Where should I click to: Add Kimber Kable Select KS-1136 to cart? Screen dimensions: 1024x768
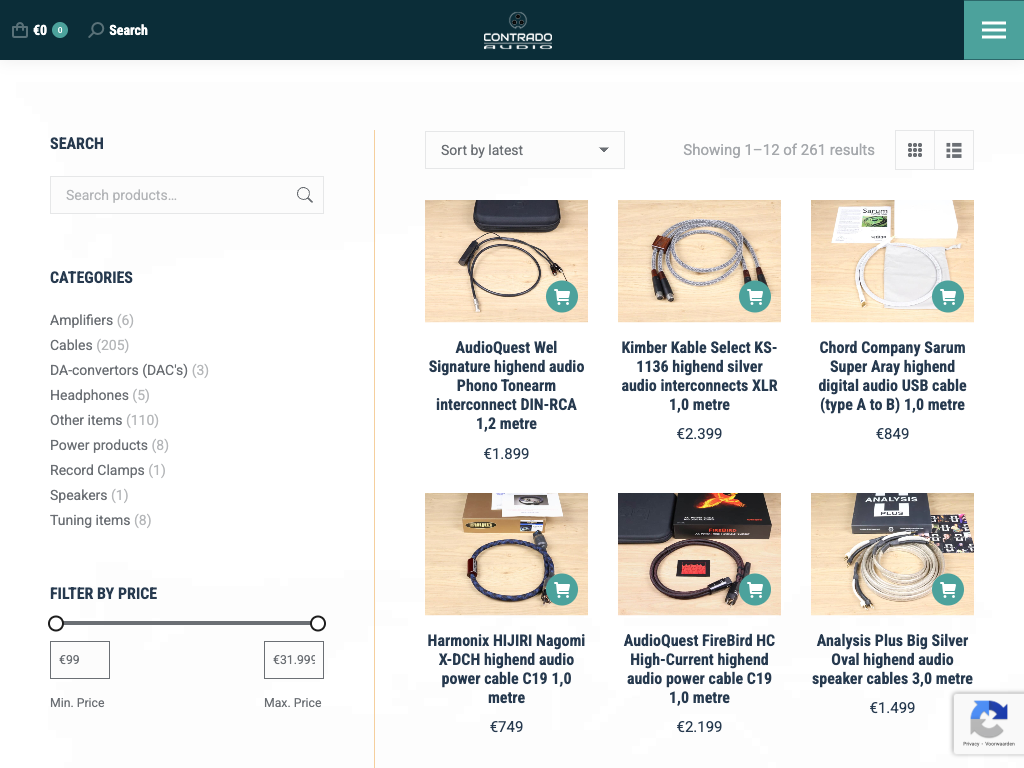point(755,296)
